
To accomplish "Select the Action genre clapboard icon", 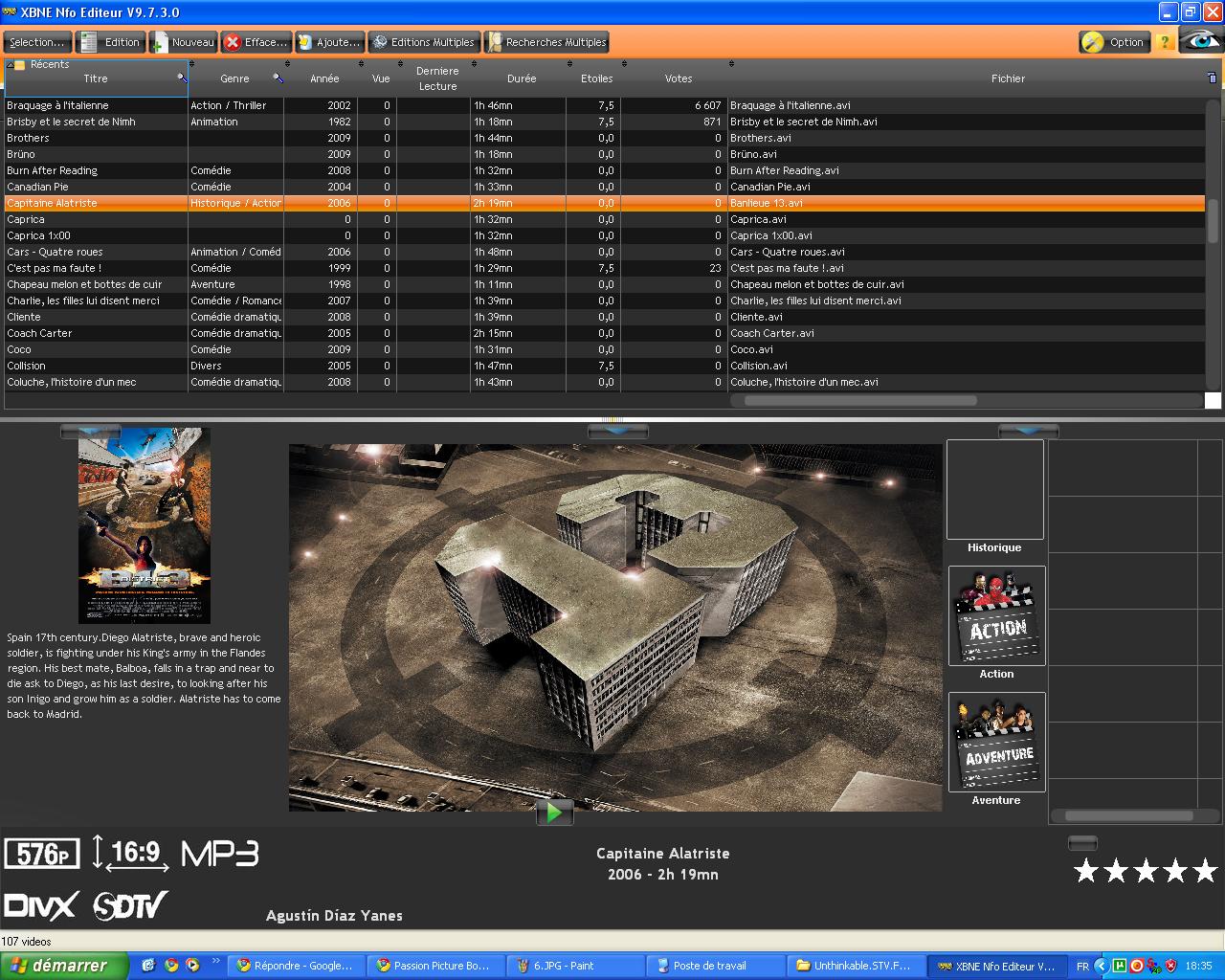I will tap(996, 615).
